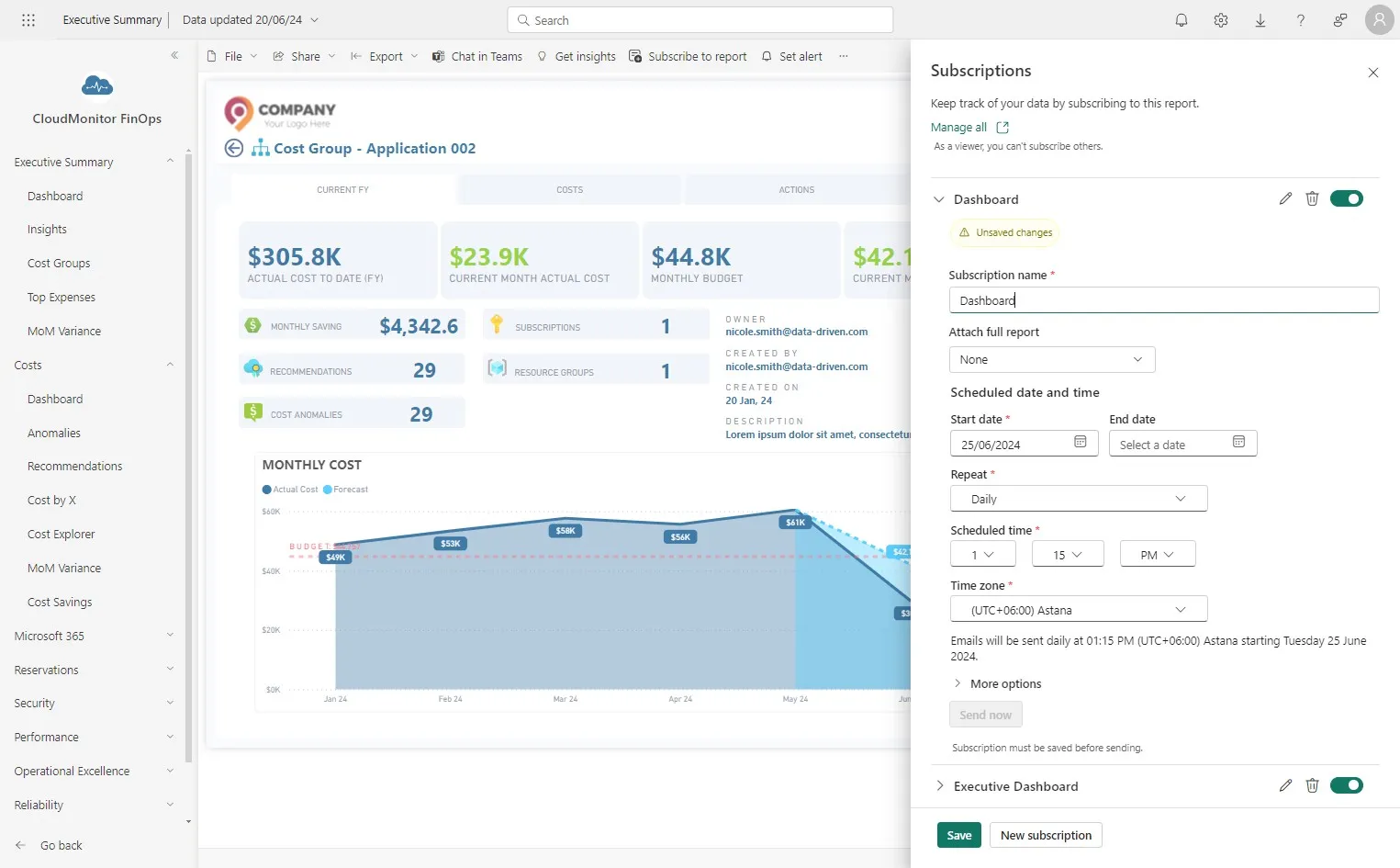Click the Subscriptions key icon
The height and width of the screenshot is (868, 1400).
pos(497,324)
